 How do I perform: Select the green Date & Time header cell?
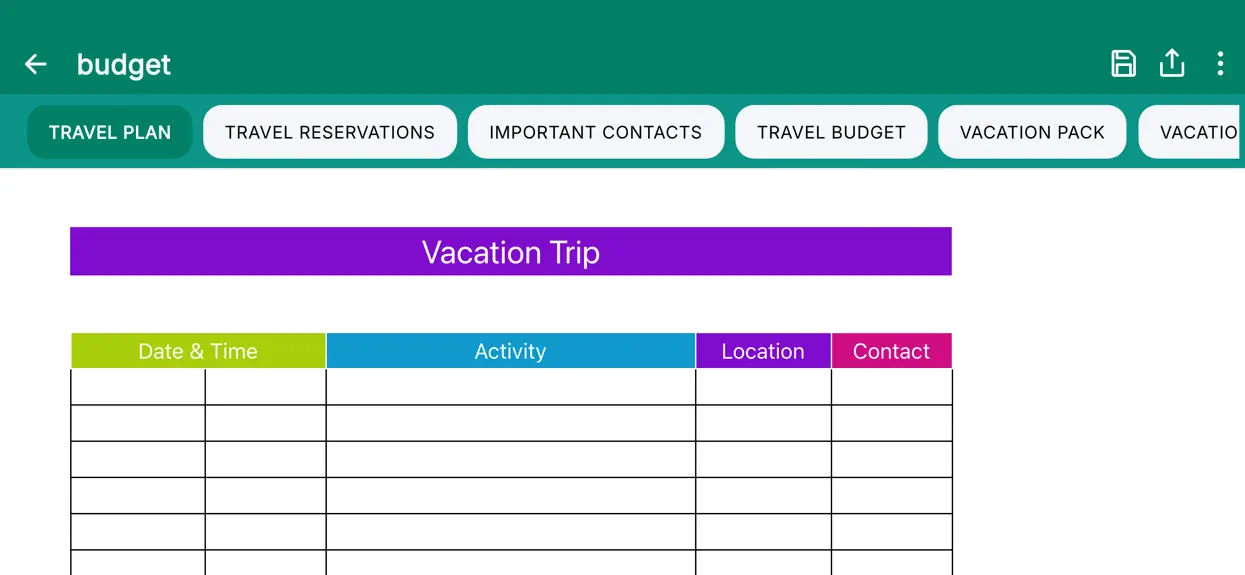pos(198,351)
